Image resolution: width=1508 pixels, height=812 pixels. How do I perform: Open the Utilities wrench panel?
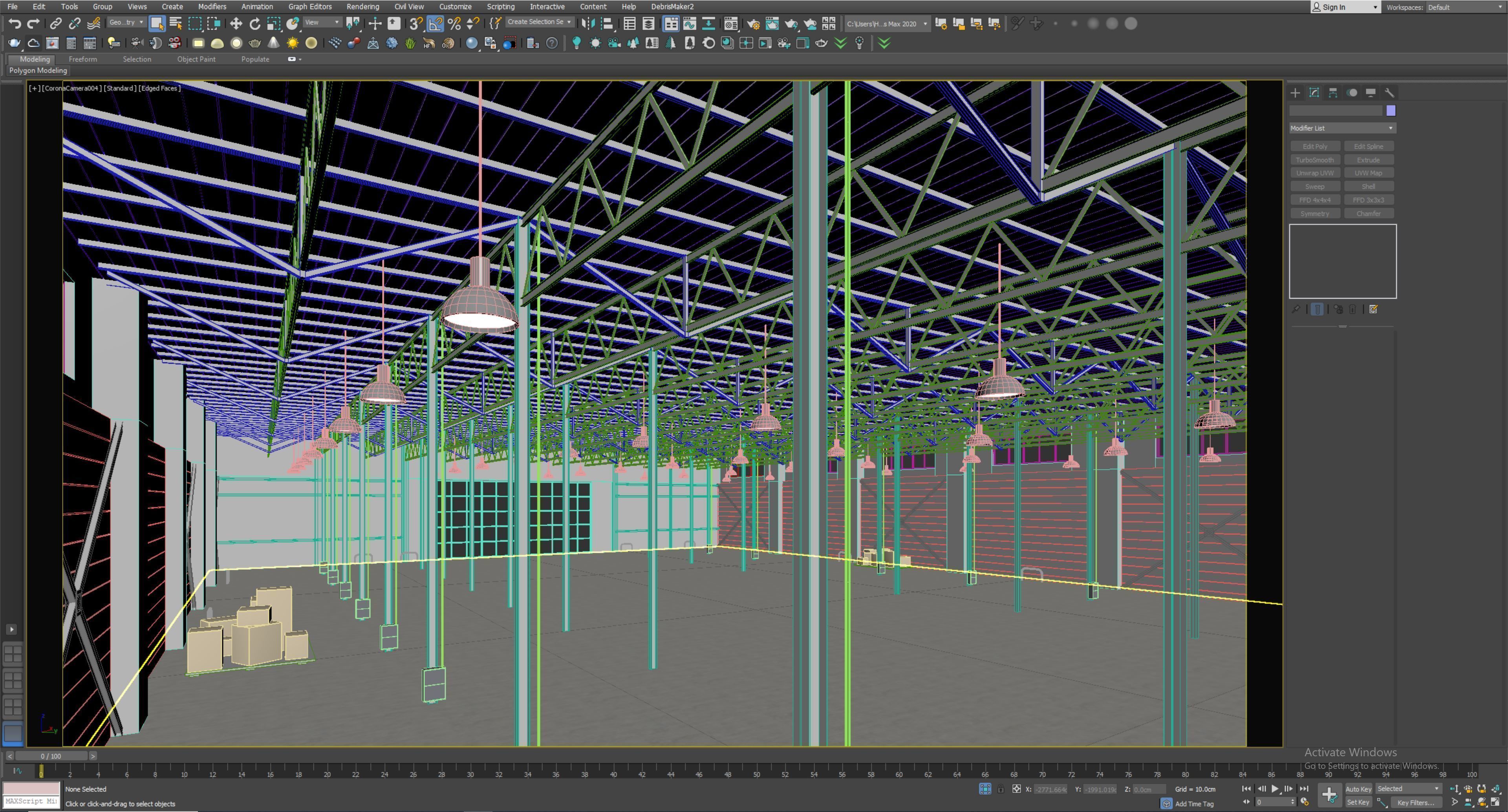(1390, 93)
